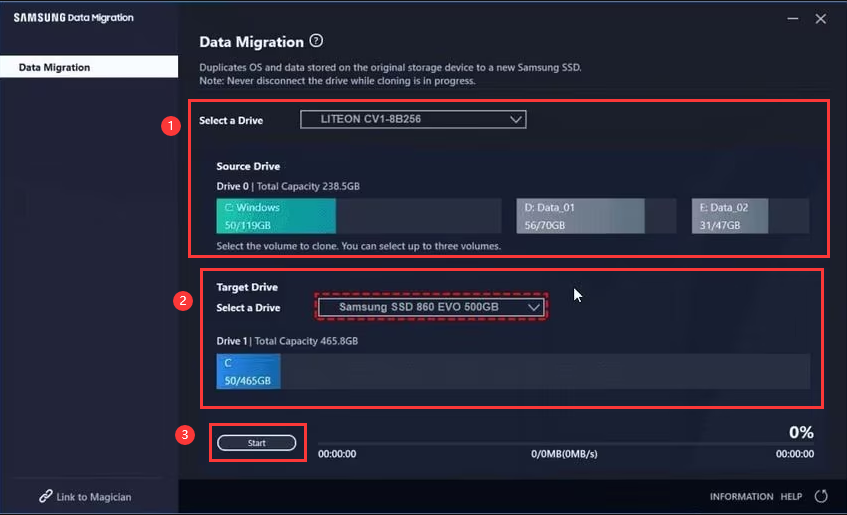Viewport: 847px width, 515px height.
Task: Click the refresh icon beside HELP
Action: [x=821, y=496]
